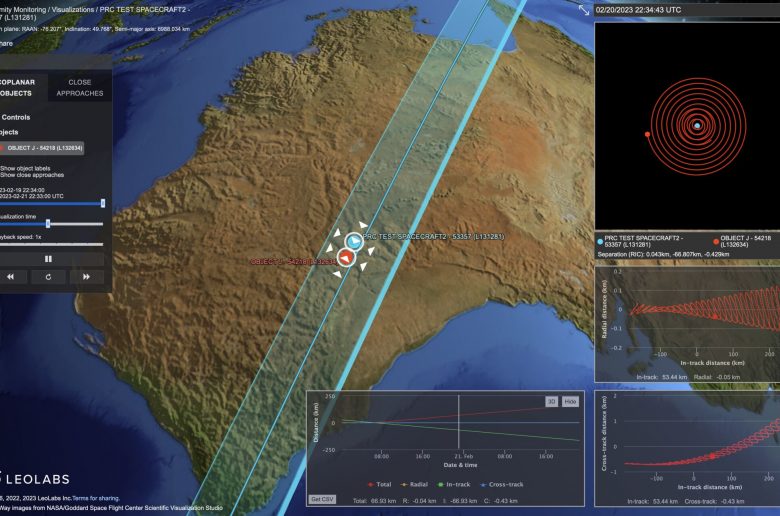Click the blue center dot in spiral plot
Viewport: 780px width, 516px height.
point(696,126)
